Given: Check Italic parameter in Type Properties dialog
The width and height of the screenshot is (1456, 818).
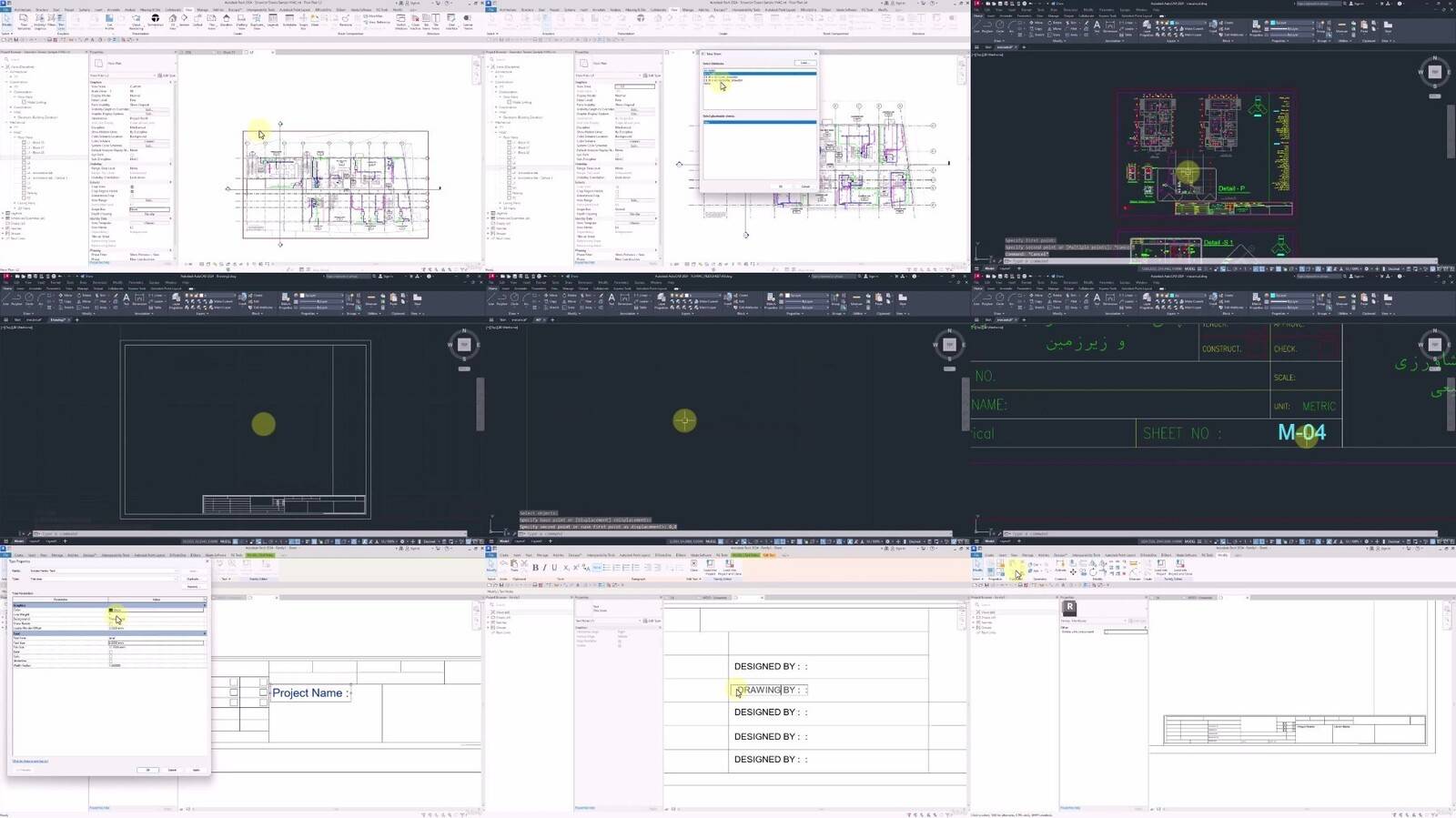Looking at the screenshot, I should [x=111, y=656].
